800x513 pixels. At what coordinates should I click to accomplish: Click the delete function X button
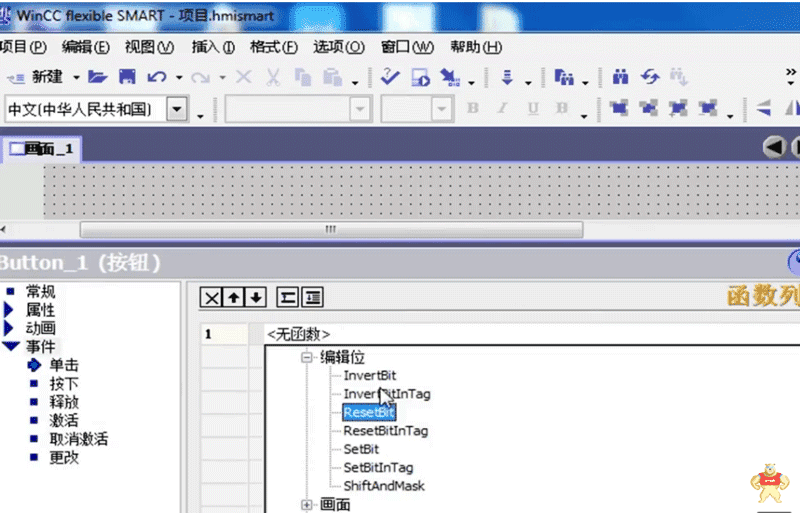point(211,297)
